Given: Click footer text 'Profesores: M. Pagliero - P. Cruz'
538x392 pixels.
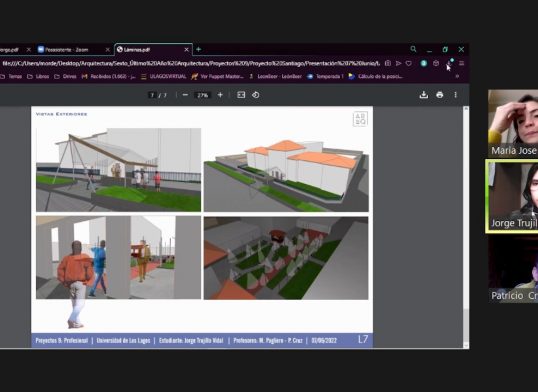Looking at the screenshot, I should 268,341.
